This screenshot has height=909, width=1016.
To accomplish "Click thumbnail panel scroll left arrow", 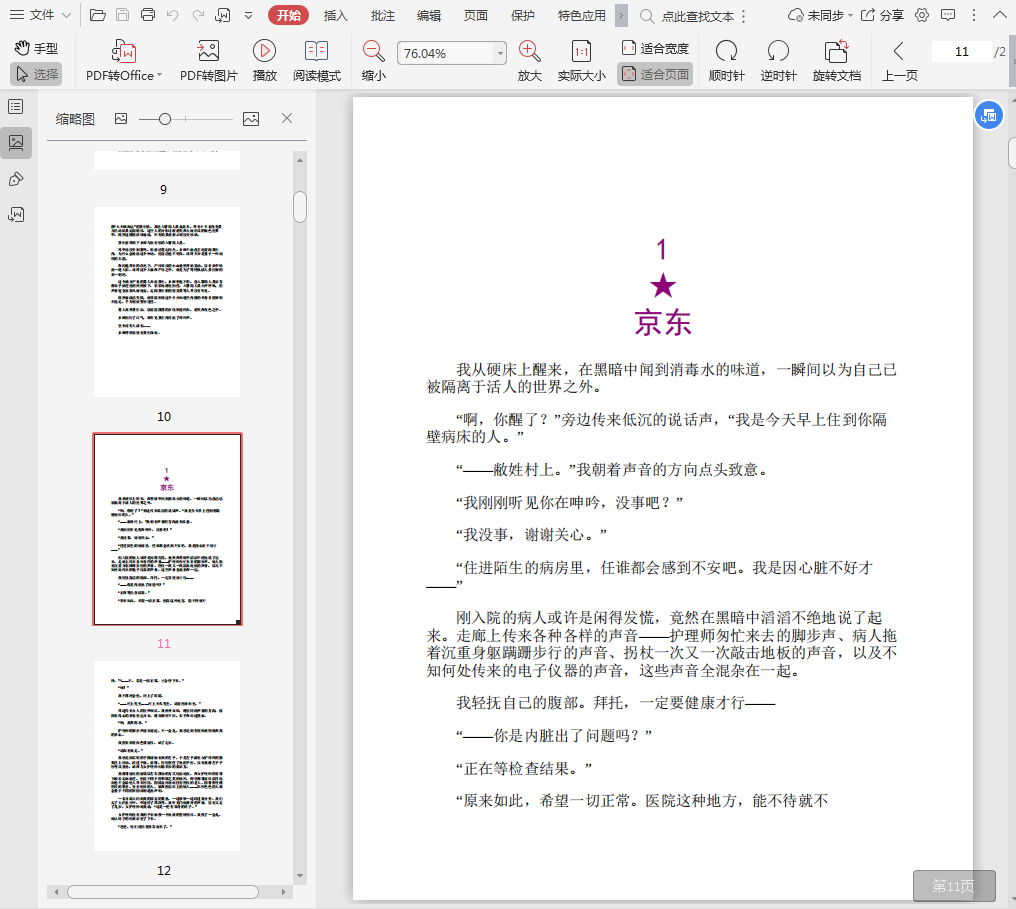I will [56, 892].
